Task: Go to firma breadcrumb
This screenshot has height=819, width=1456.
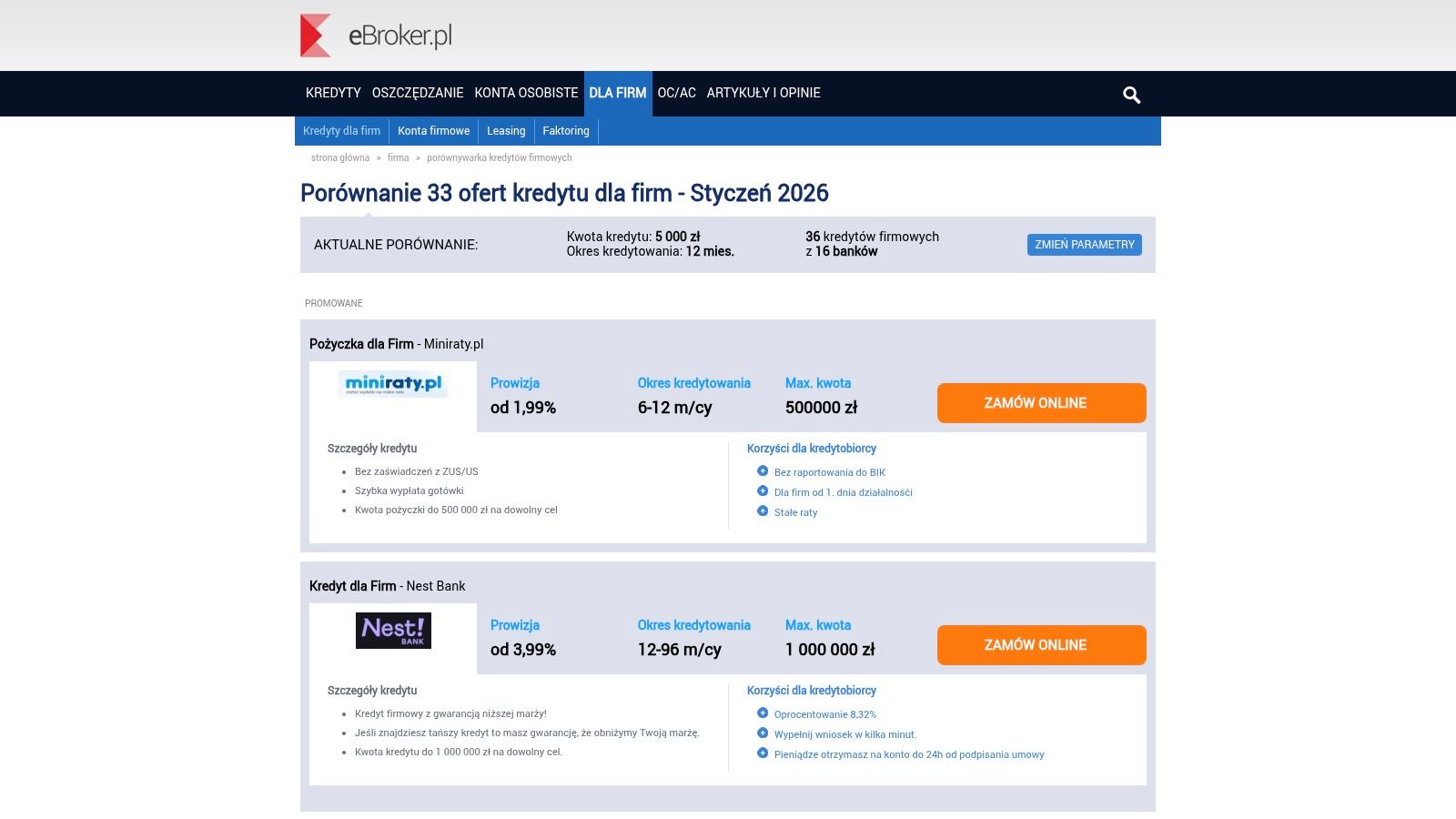Action: point(399,157)
